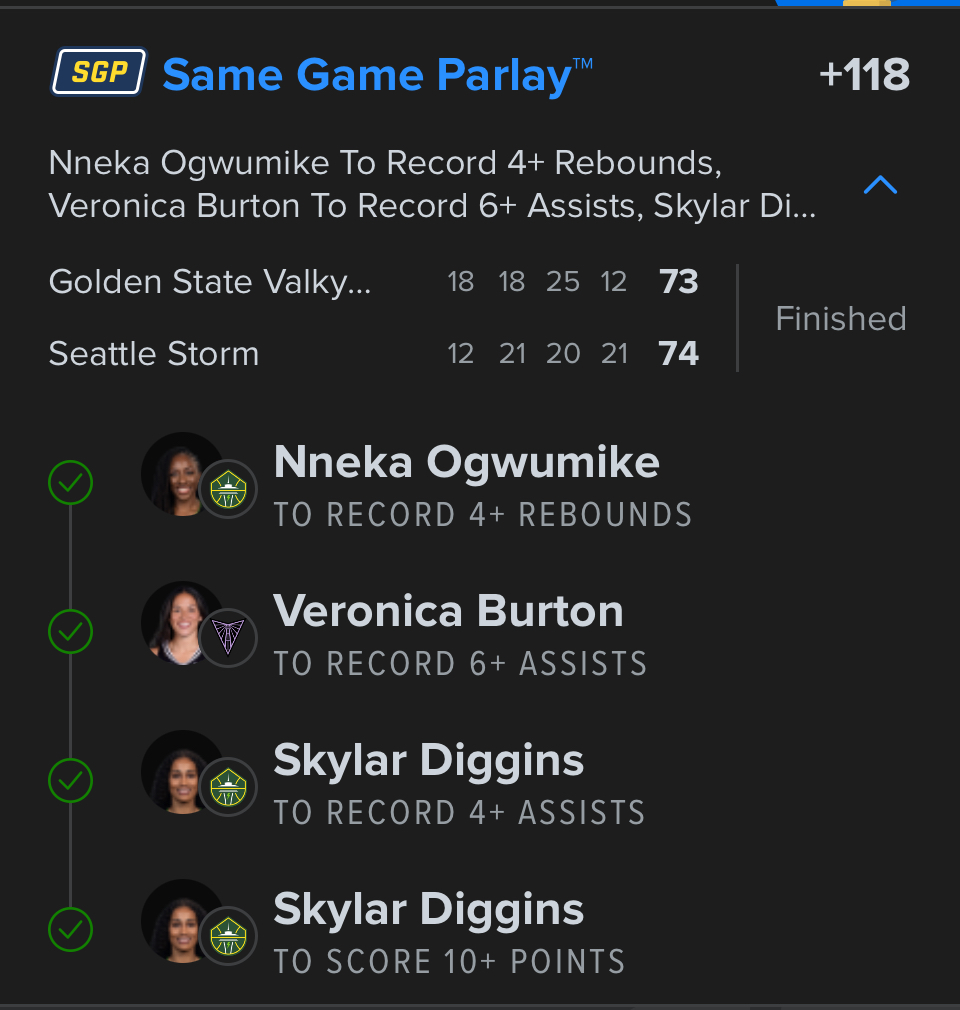The width and height of the screenshot is (960, 1010).
Task: Click checkmark for Skylar Diggins 4+ assists
Action: pyautogui.click(x=71, y=781)
